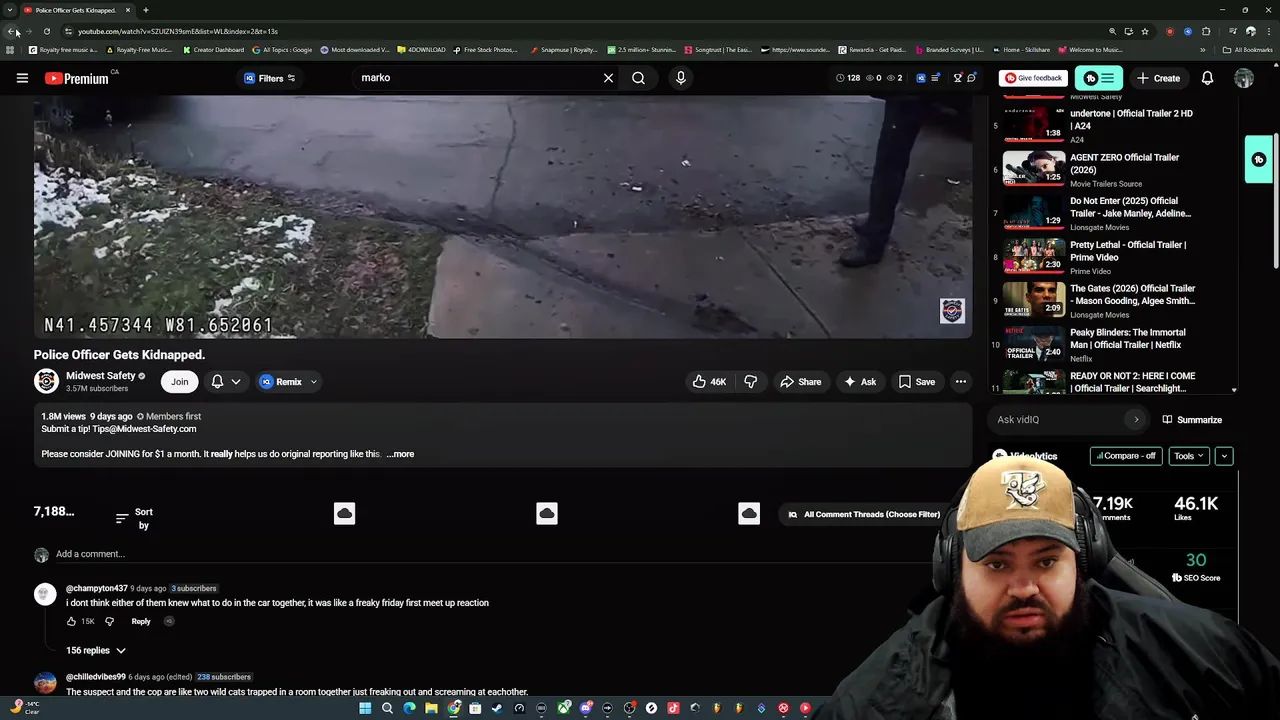Open Steam from taskbar
1280x720 pixels.
tap(497, 708)
